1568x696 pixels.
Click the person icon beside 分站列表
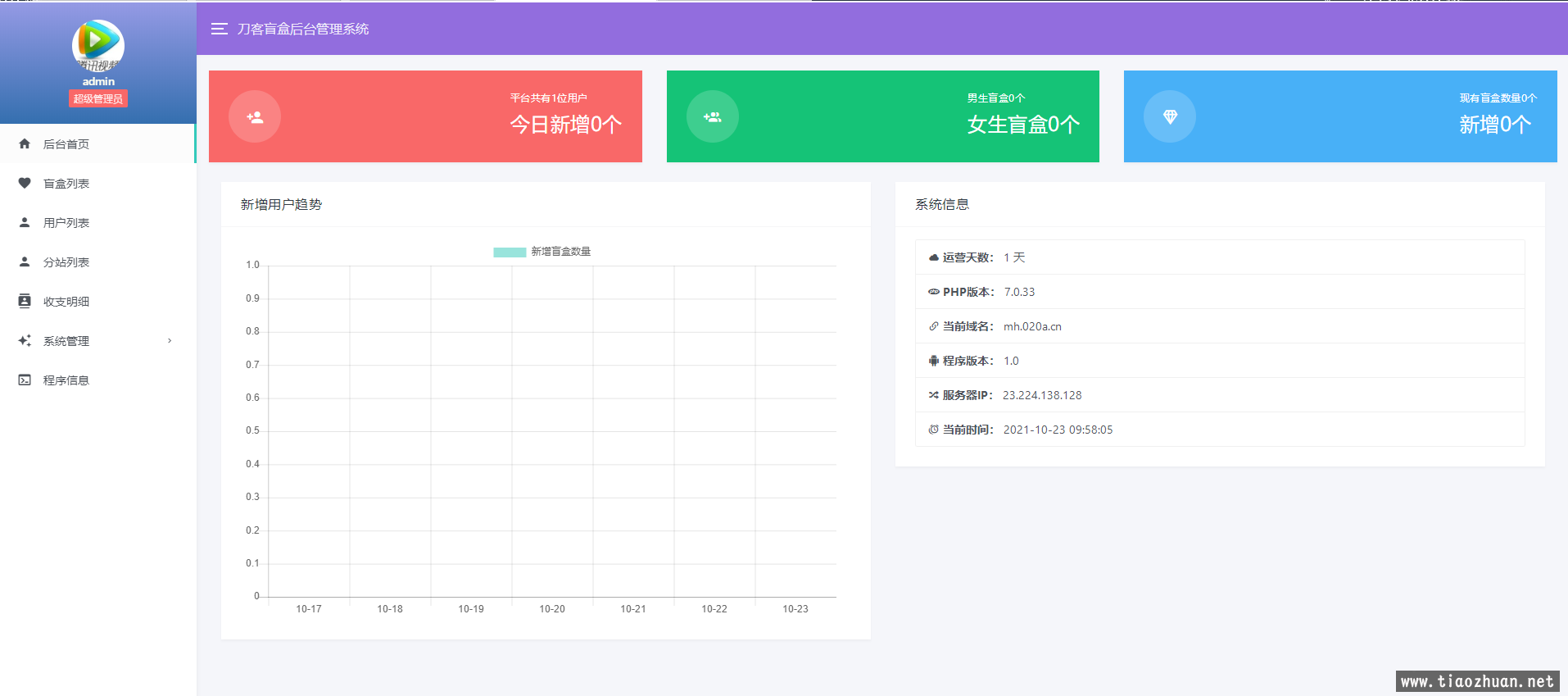(25, 262)
